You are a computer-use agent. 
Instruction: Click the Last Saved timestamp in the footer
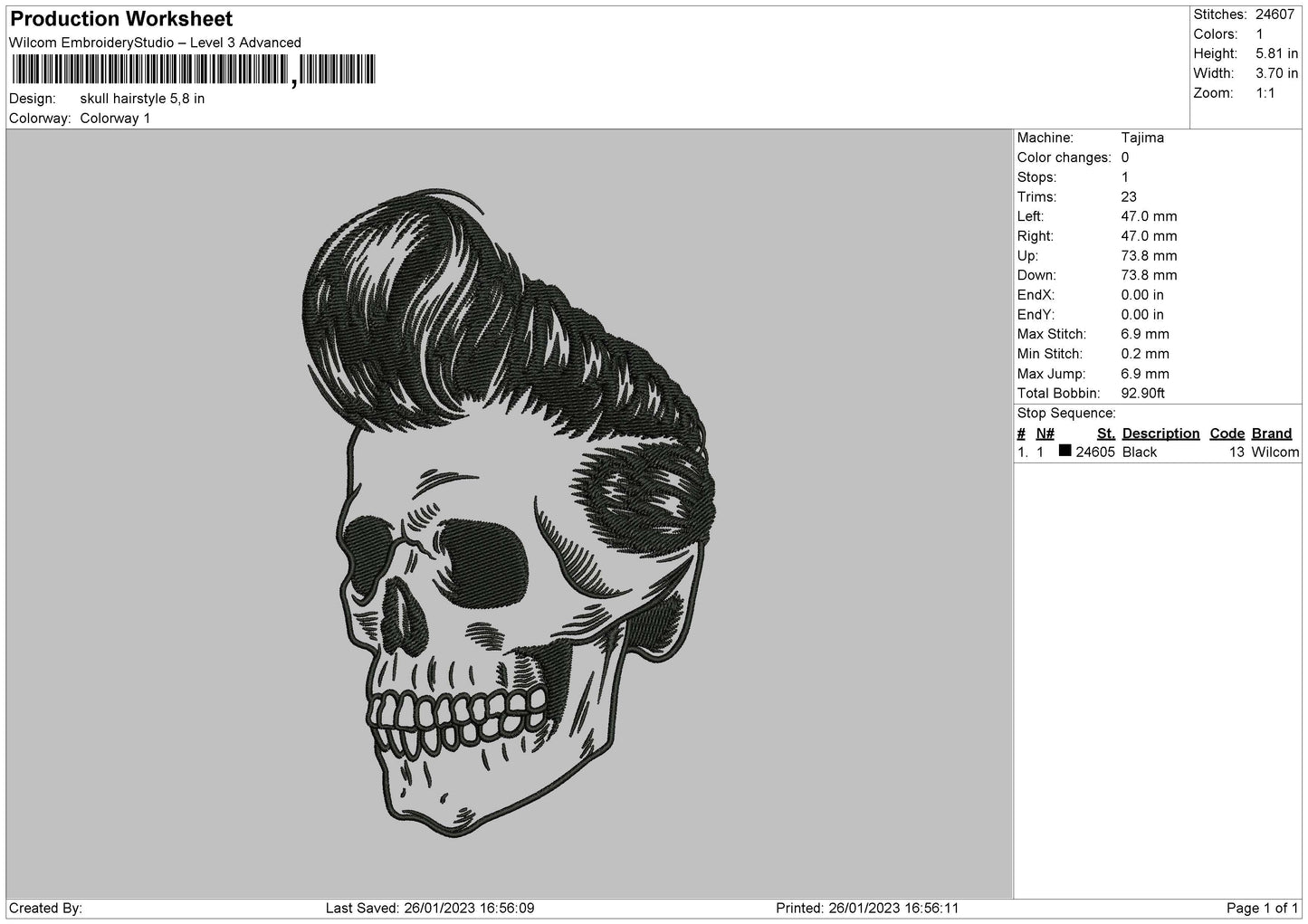coord(430,908)
